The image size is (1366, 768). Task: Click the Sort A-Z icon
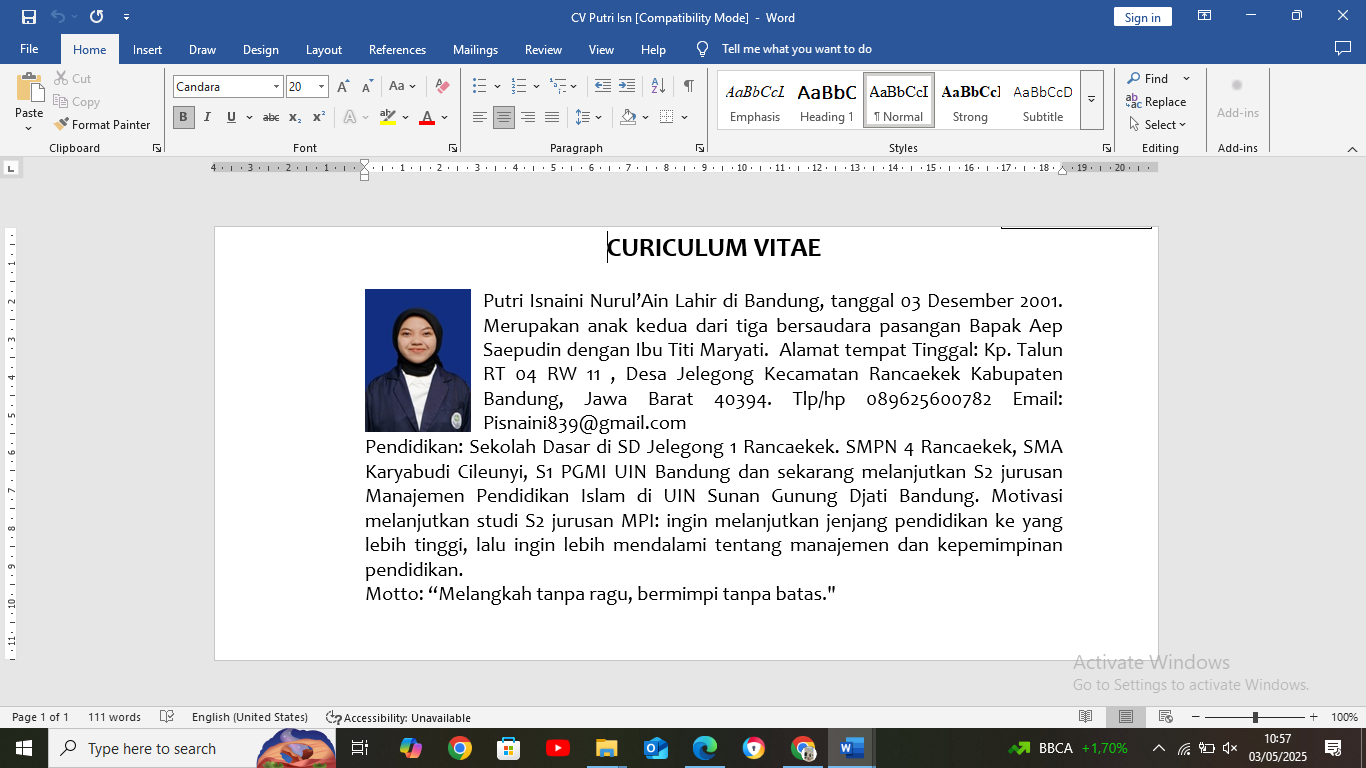click(658, 86)
